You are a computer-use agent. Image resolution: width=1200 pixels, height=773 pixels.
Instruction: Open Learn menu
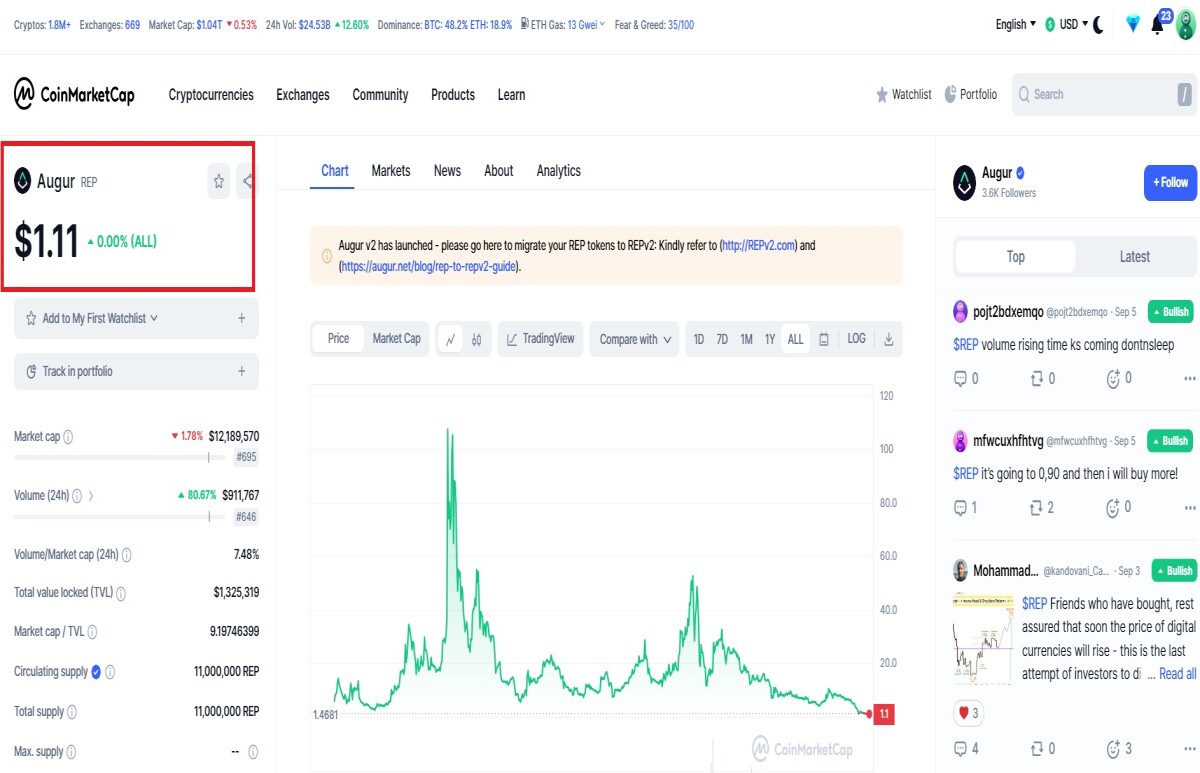(511, 95)
